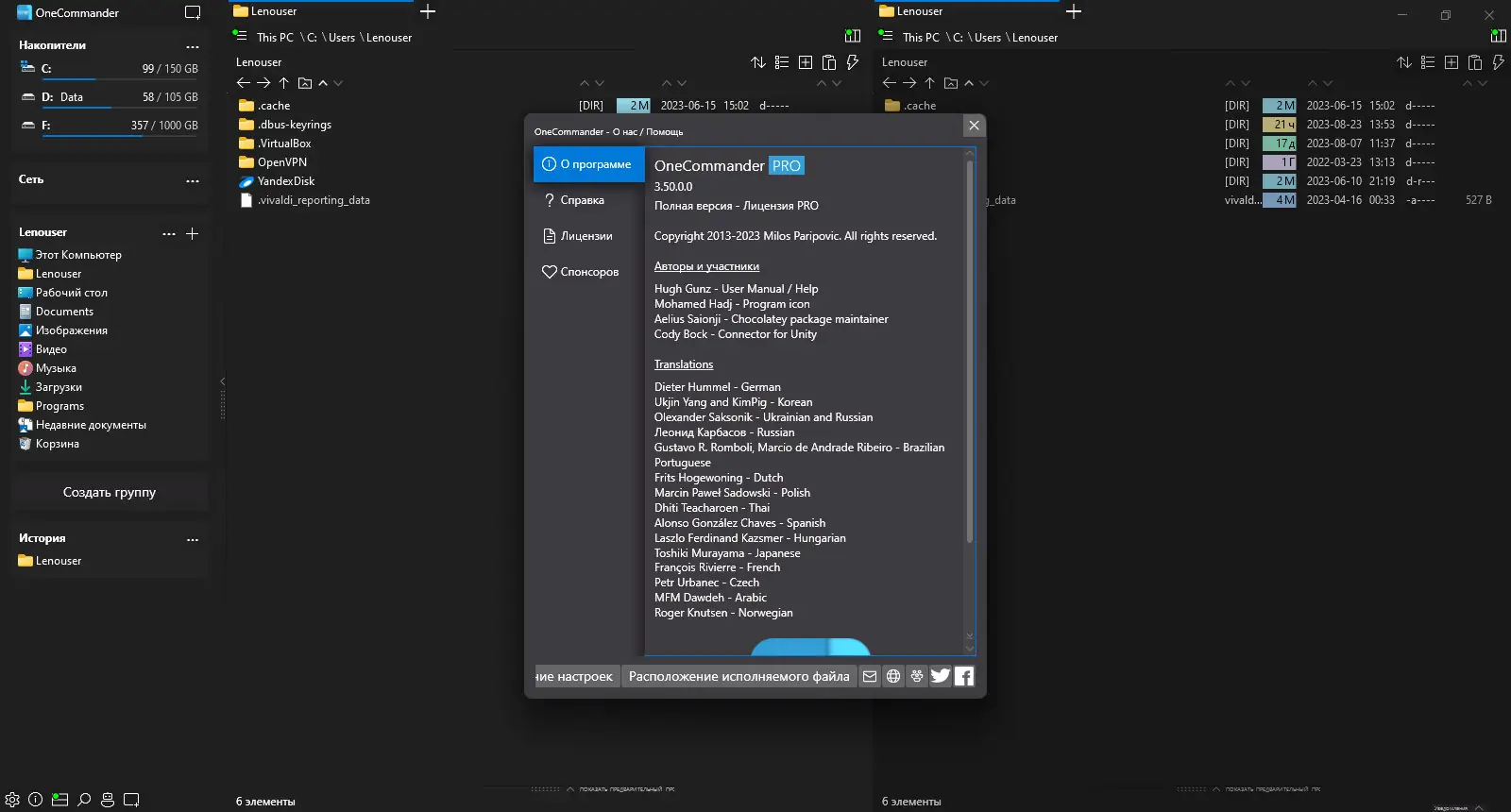
Task: Toggle left pane column layout icon
Action: (853, 36)
